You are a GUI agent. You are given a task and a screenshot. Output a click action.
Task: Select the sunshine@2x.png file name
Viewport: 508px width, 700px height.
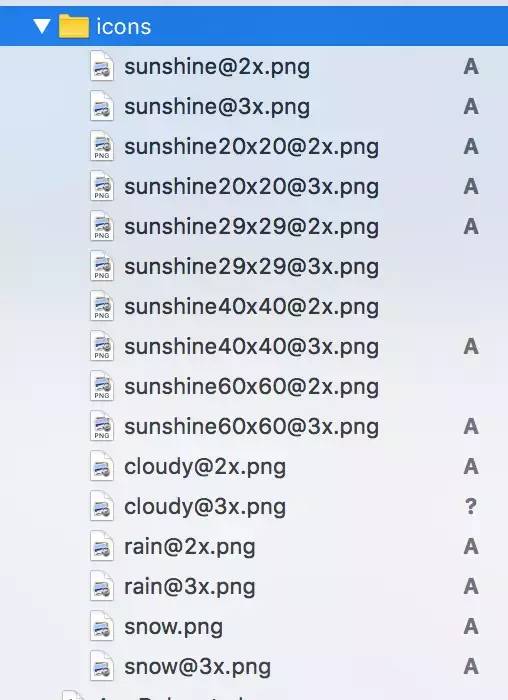[x=217, y=68]
